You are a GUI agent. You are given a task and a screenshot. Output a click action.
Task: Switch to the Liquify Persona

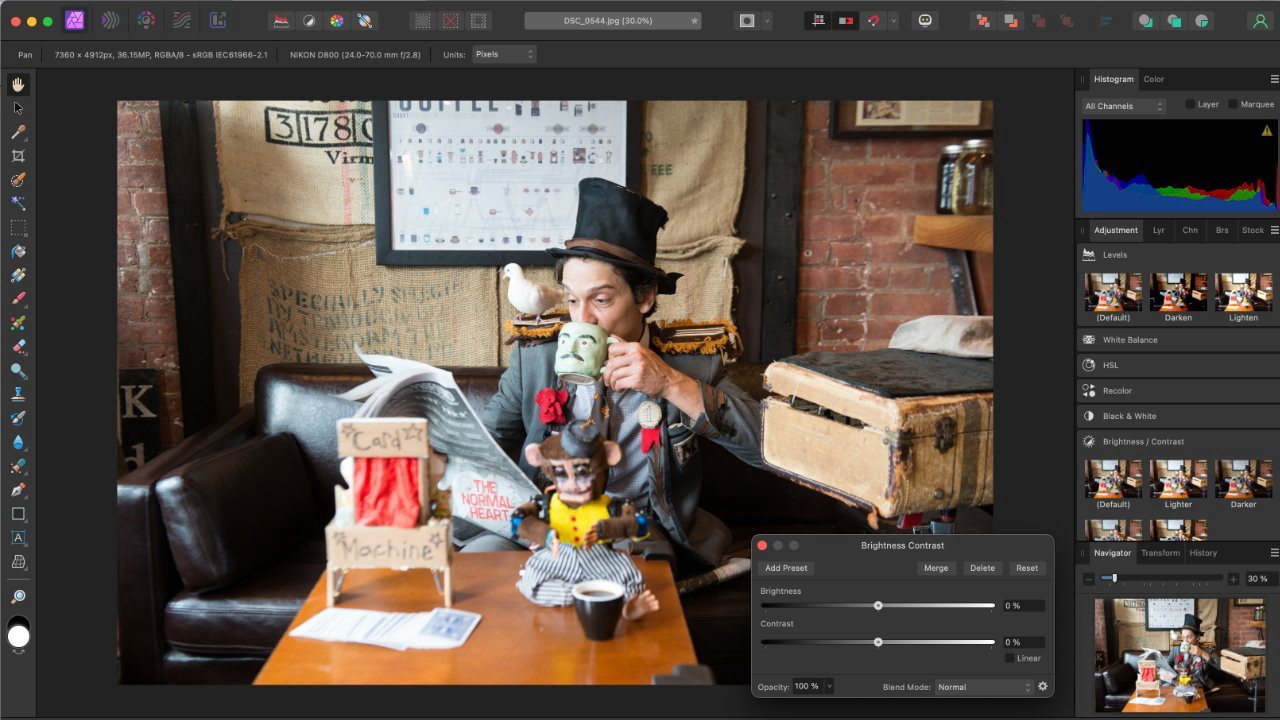[109, 20]
